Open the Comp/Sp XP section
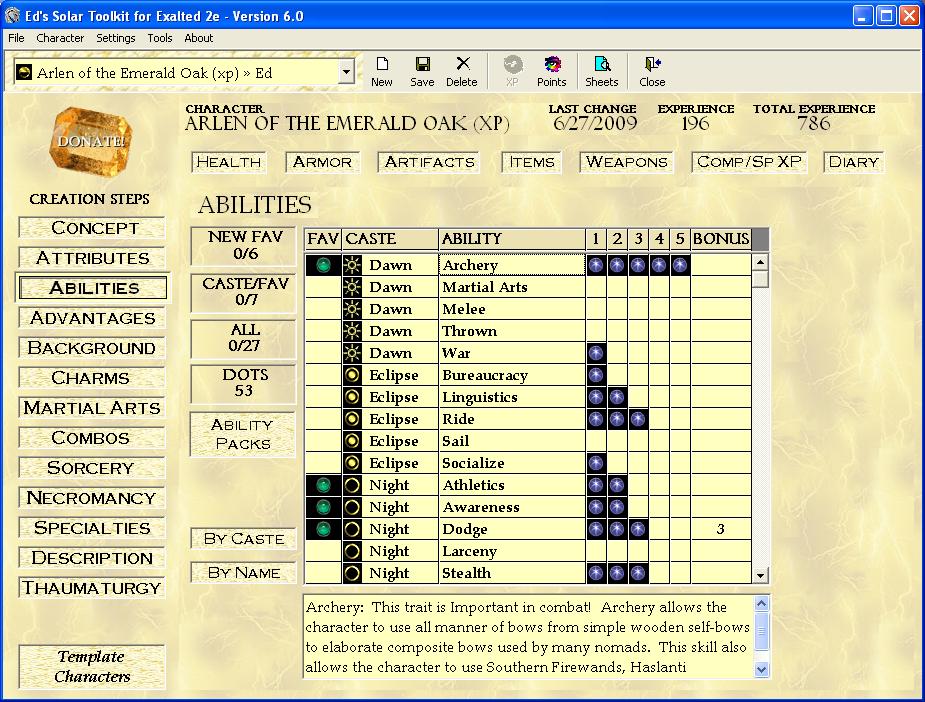The image size is (925, 702). point(749,162)
